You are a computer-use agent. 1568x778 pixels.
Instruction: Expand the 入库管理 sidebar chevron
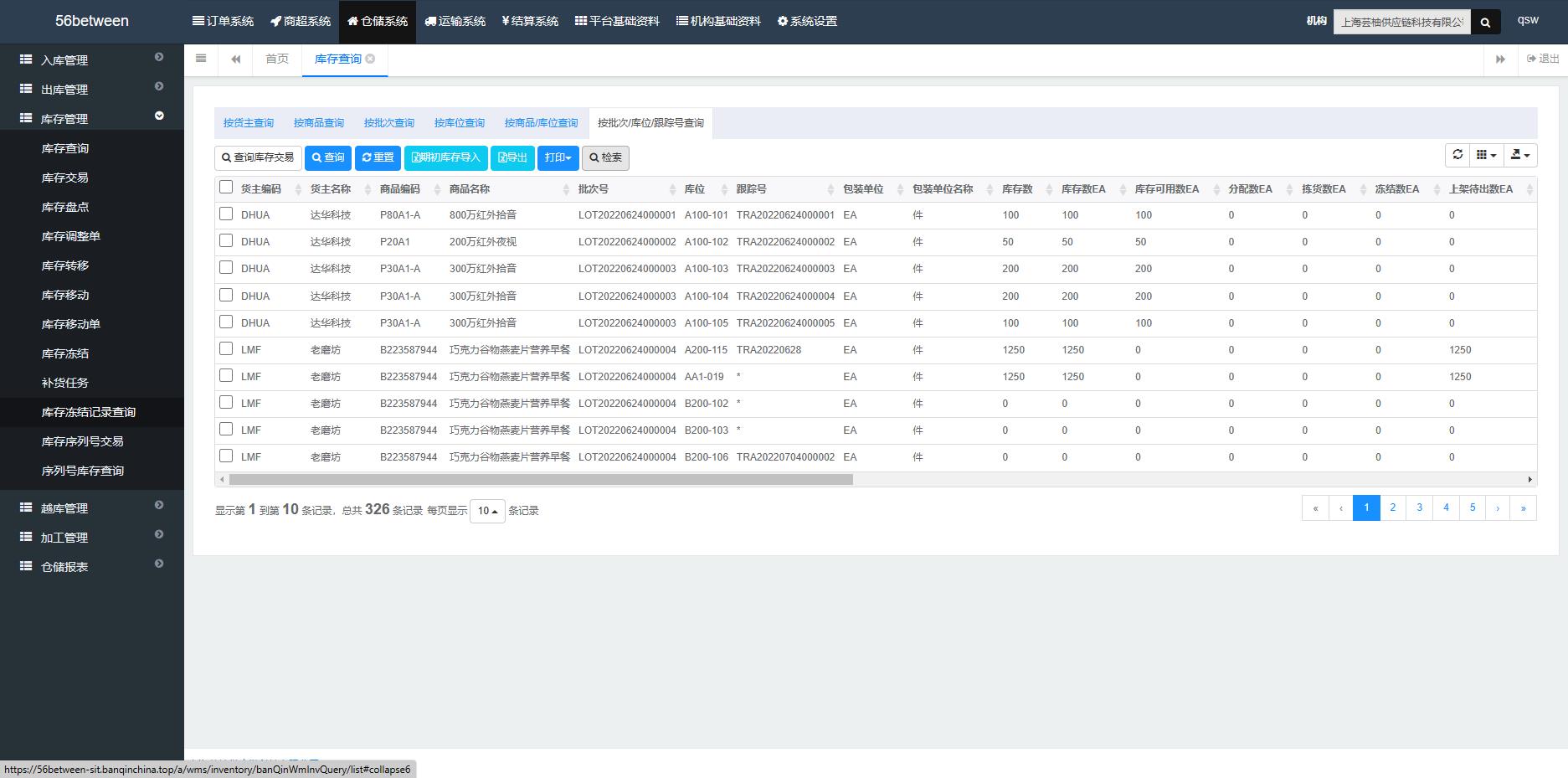[x=159, y=57]
